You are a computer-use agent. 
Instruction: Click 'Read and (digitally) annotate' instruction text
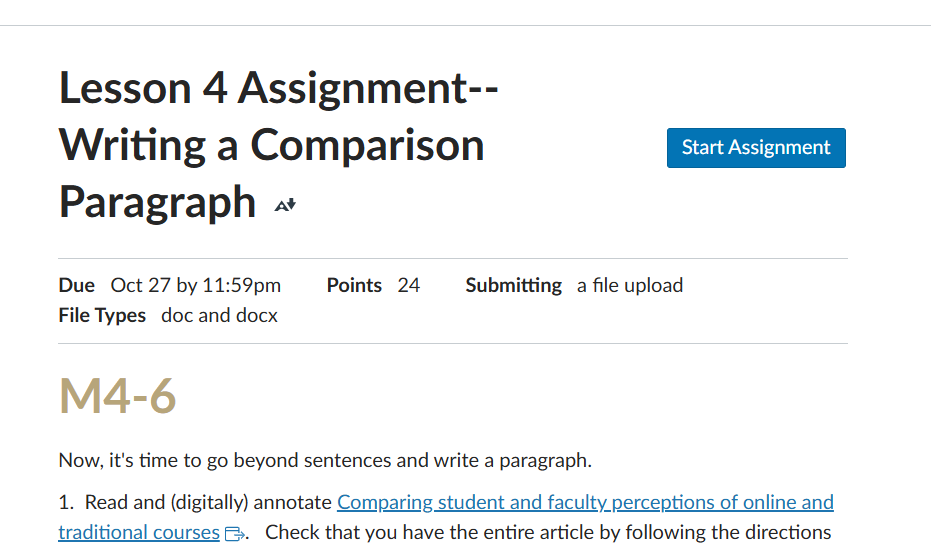[208, 502]
